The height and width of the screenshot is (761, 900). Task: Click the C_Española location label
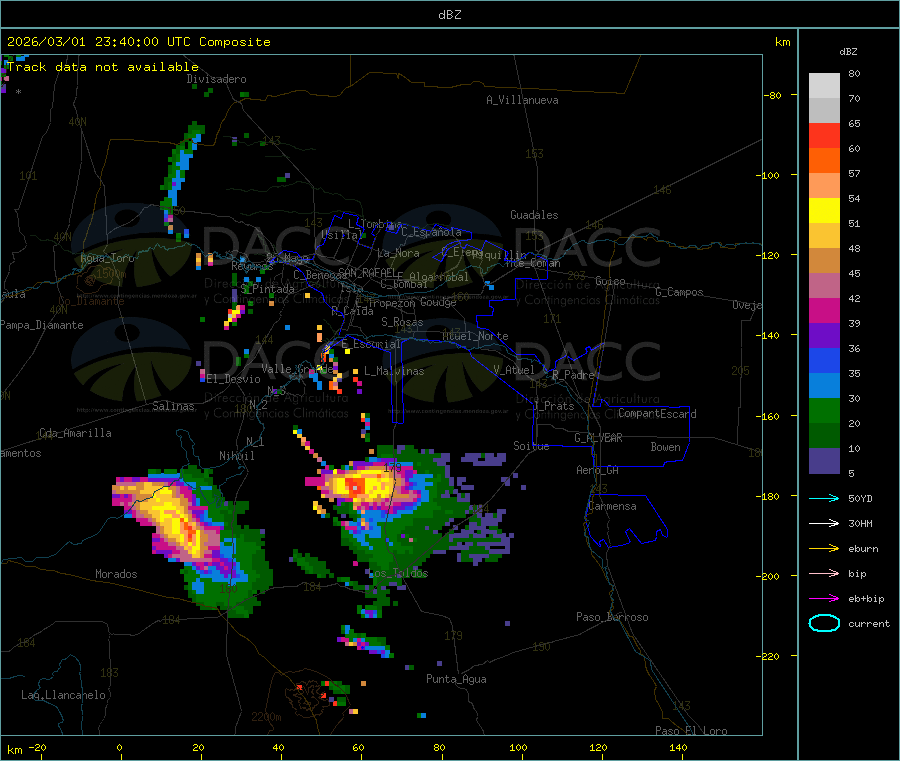coord(432,232)
